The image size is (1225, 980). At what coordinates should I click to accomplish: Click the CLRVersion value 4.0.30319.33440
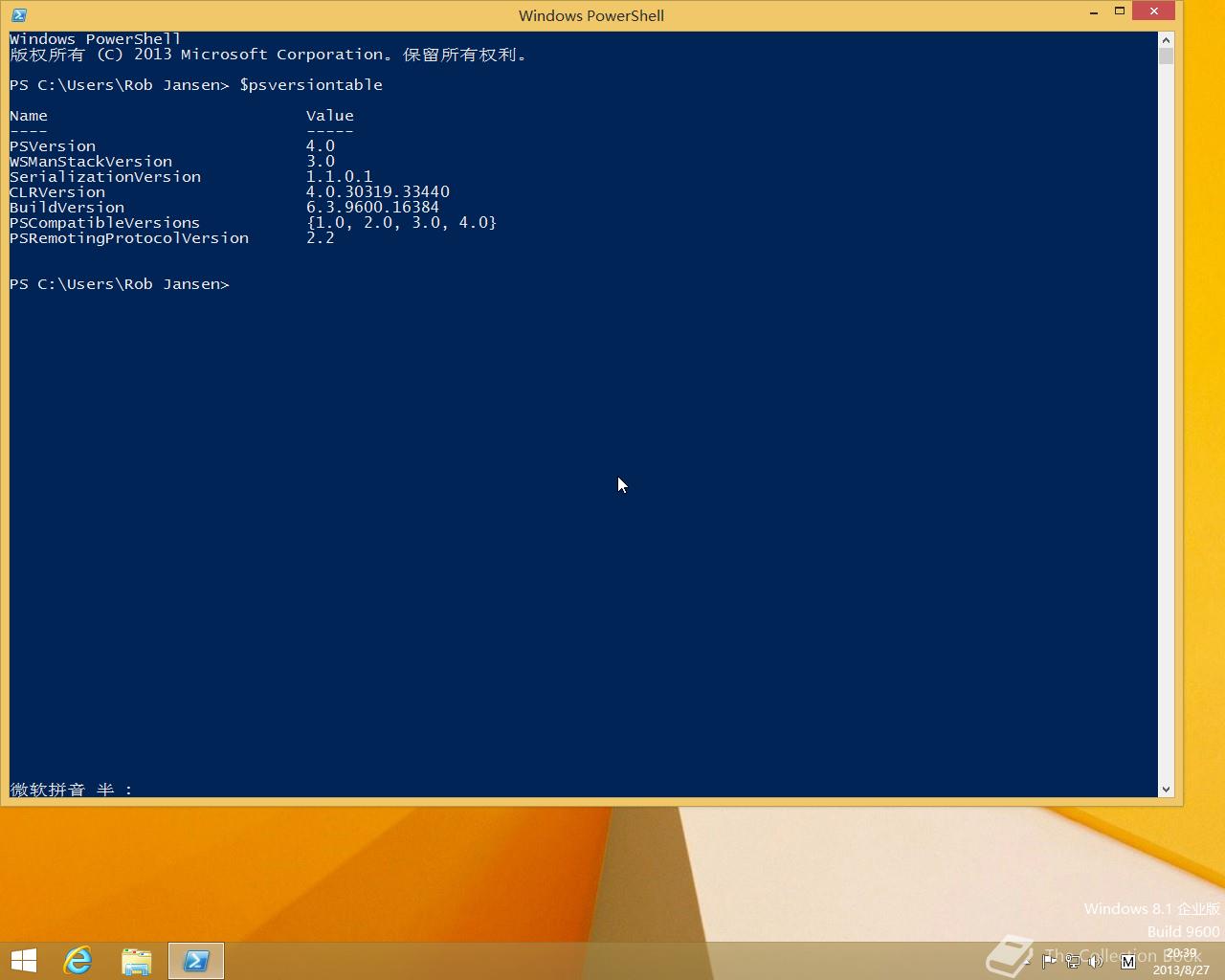[x=378, y=192]
